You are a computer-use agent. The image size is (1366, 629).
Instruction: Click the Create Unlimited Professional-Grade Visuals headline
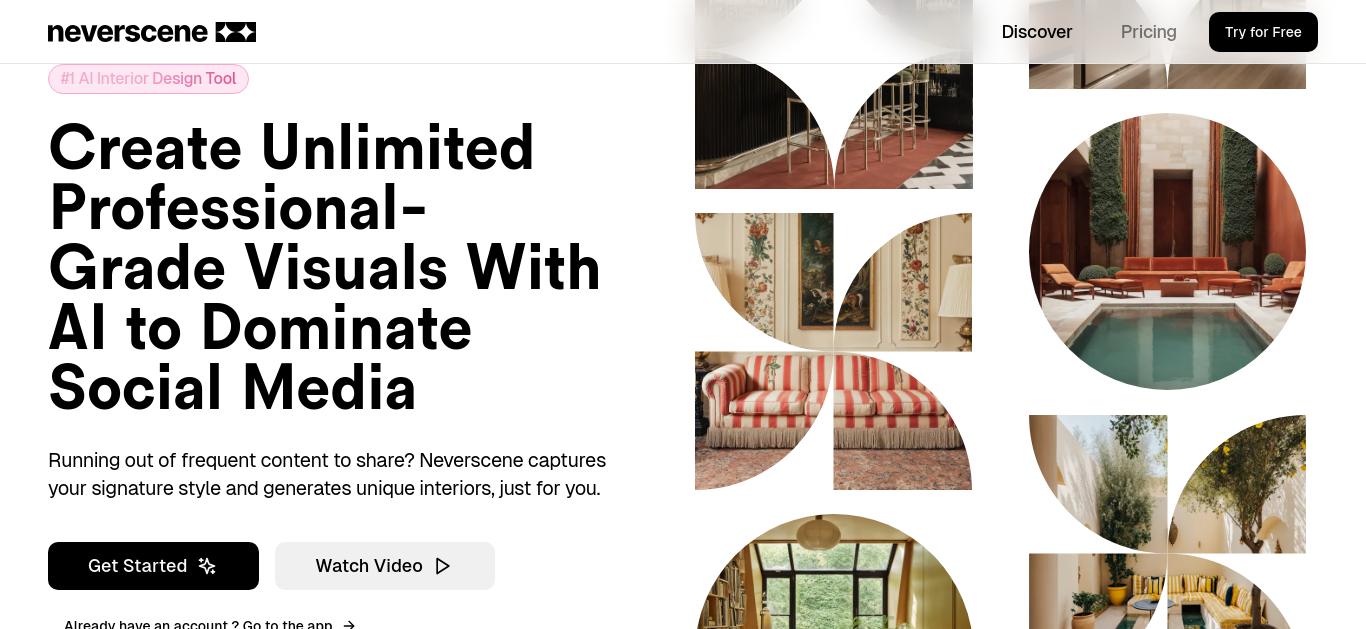(325, 267)
